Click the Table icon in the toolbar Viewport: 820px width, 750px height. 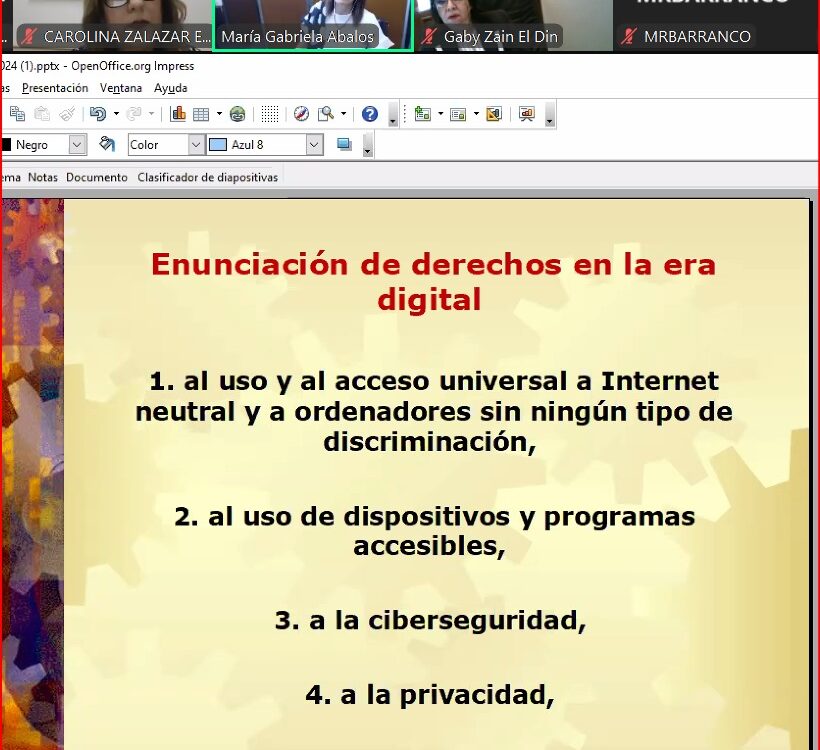200,114
